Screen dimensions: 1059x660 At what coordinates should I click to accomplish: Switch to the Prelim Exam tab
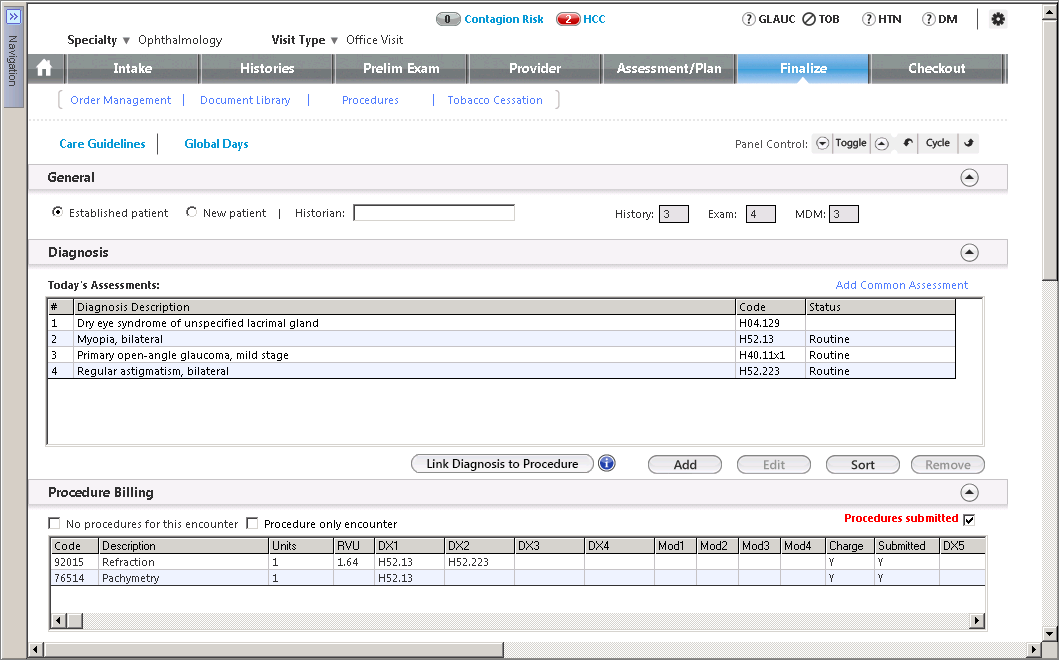click(401, 68)
